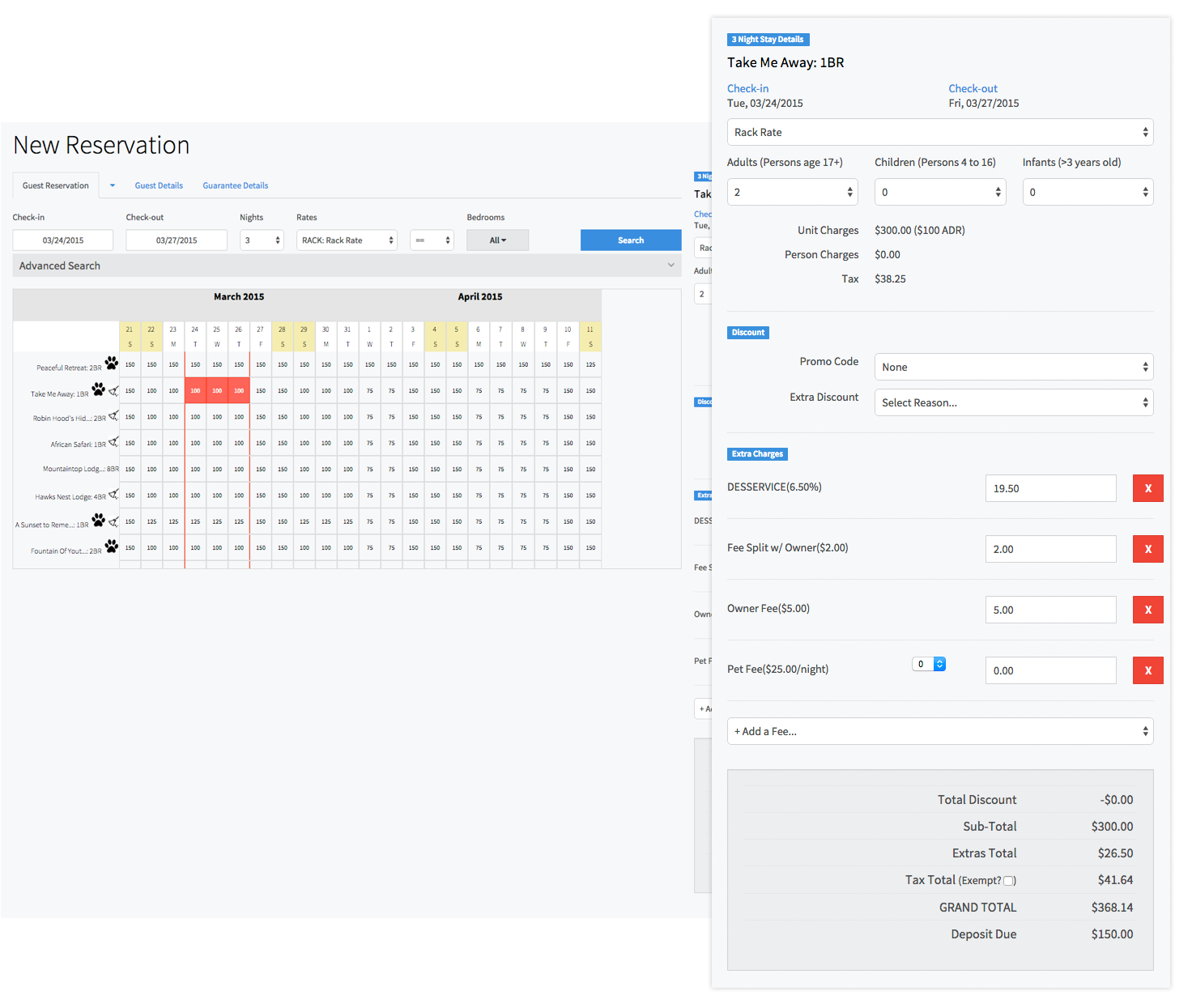Image resolution: width=1192 pixels, height=1008 pixels.
Task: Click the broom icon beside Hawks Nest Lodge: 4BR
Action: point(113,494)
